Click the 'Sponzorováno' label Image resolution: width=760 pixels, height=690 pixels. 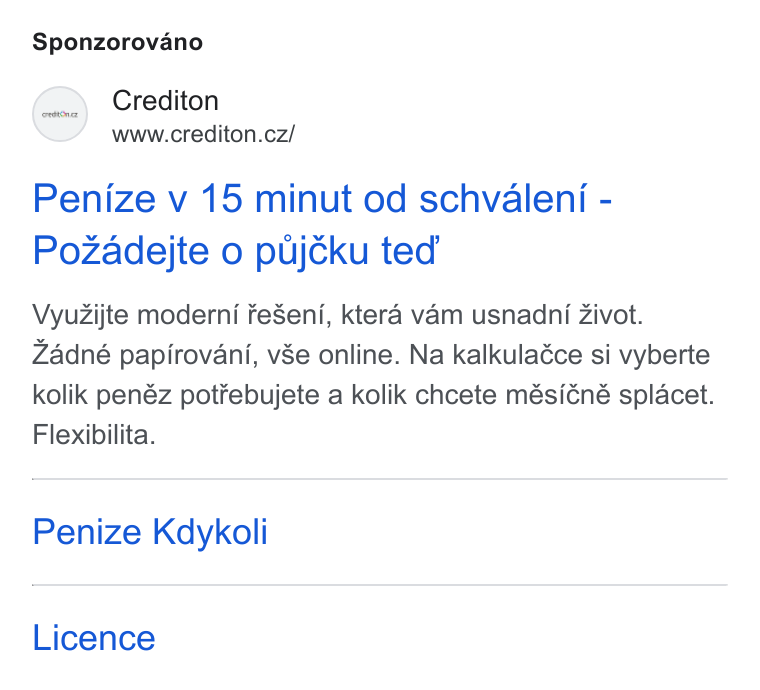(117, 42)
